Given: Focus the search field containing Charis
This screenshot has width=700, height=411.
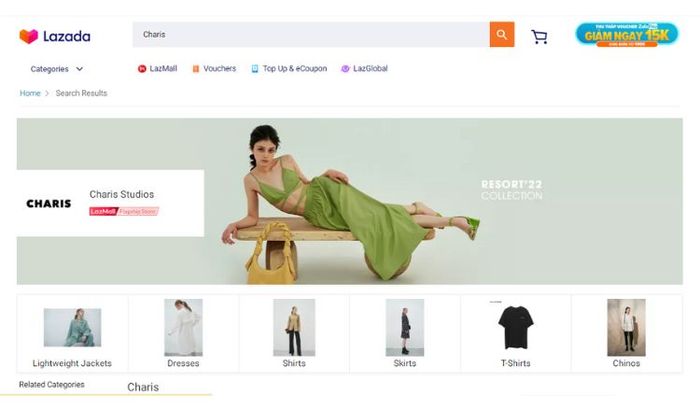Looking at the screenshot, I should [x=311, y=34].
